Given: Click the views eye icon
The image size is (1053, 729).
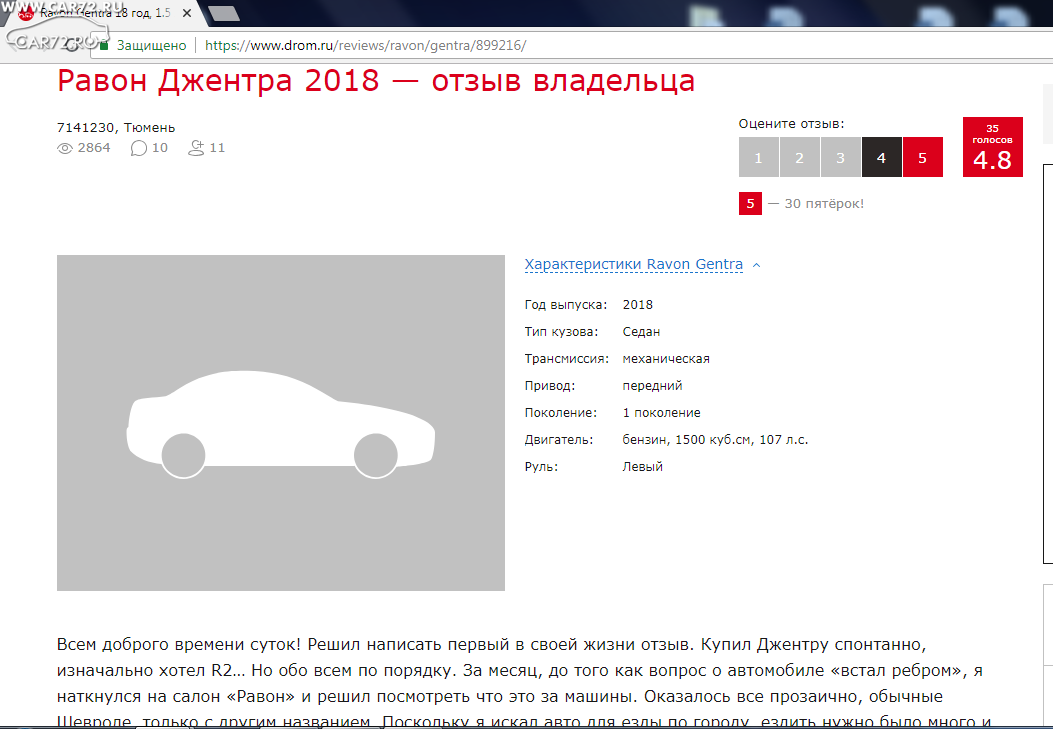Looking at the screenshot, I should tap(64, 148).
